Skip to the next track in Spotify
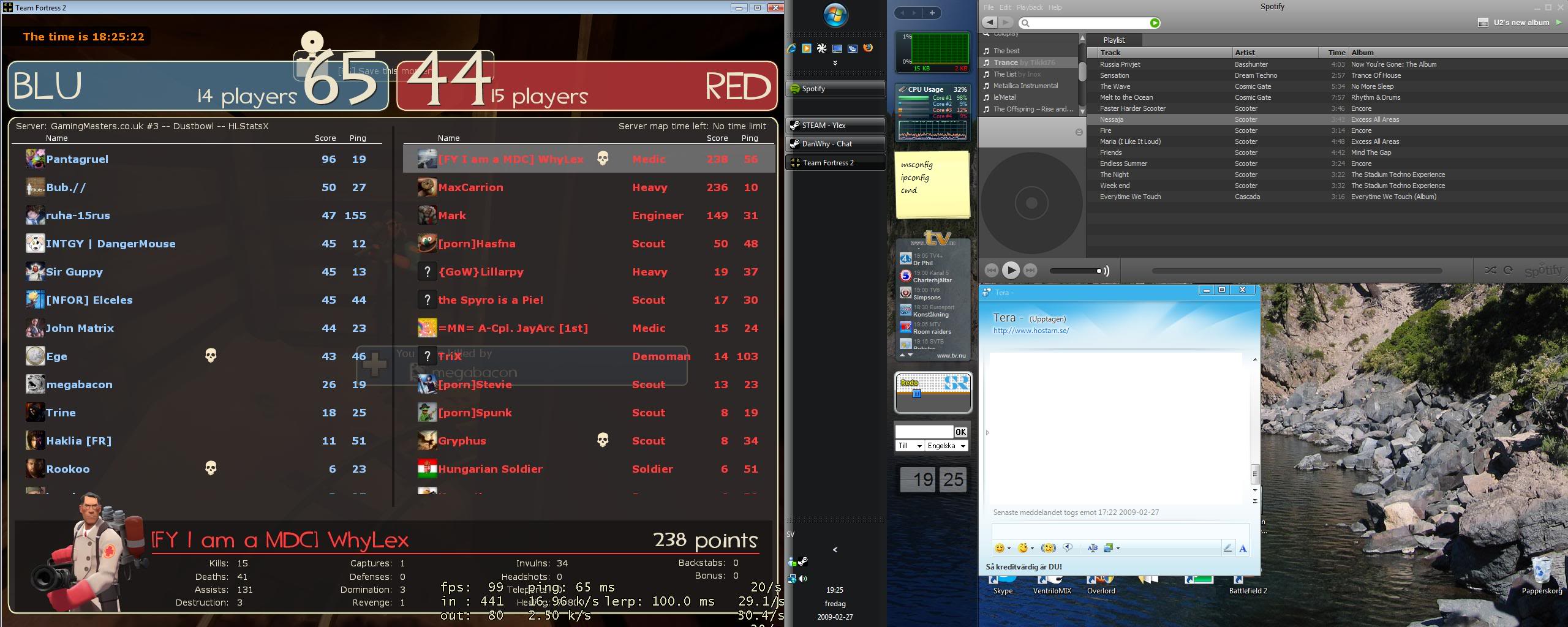 (1030, 270)
